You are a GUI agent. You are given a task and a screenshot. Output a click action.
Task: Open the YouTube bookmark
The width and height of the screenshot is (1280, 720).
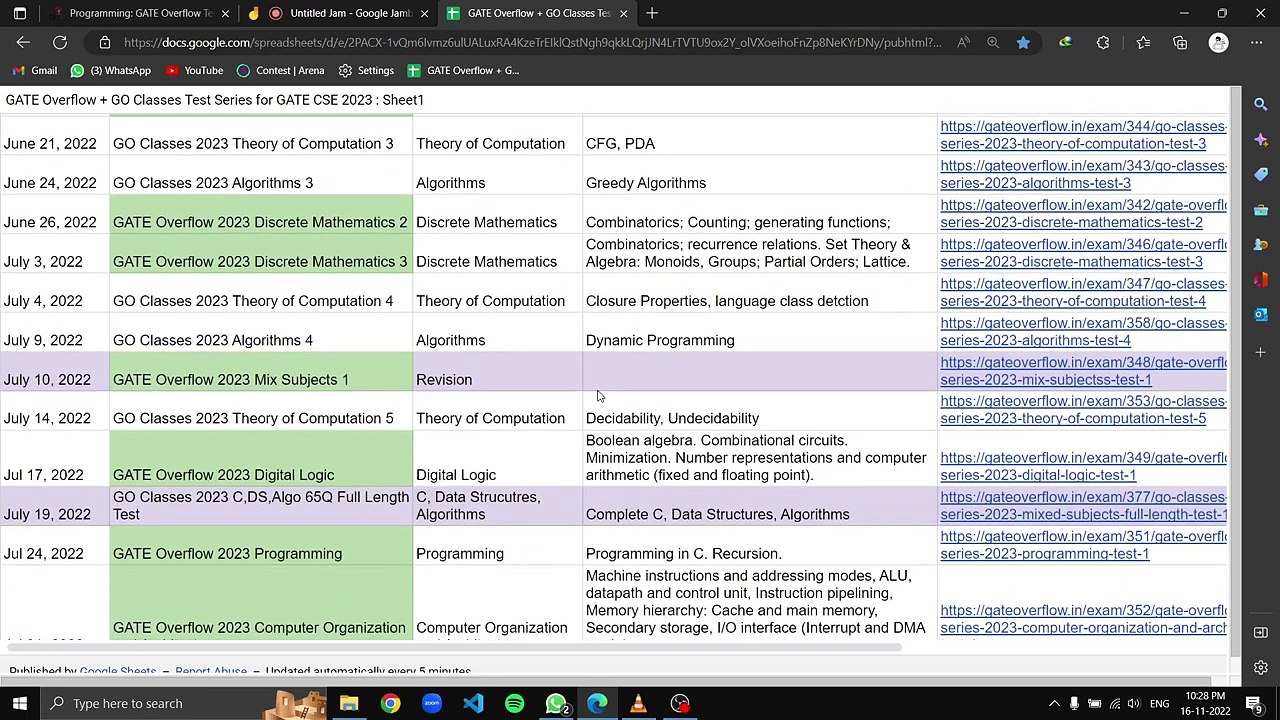click(x=194, y=71)
